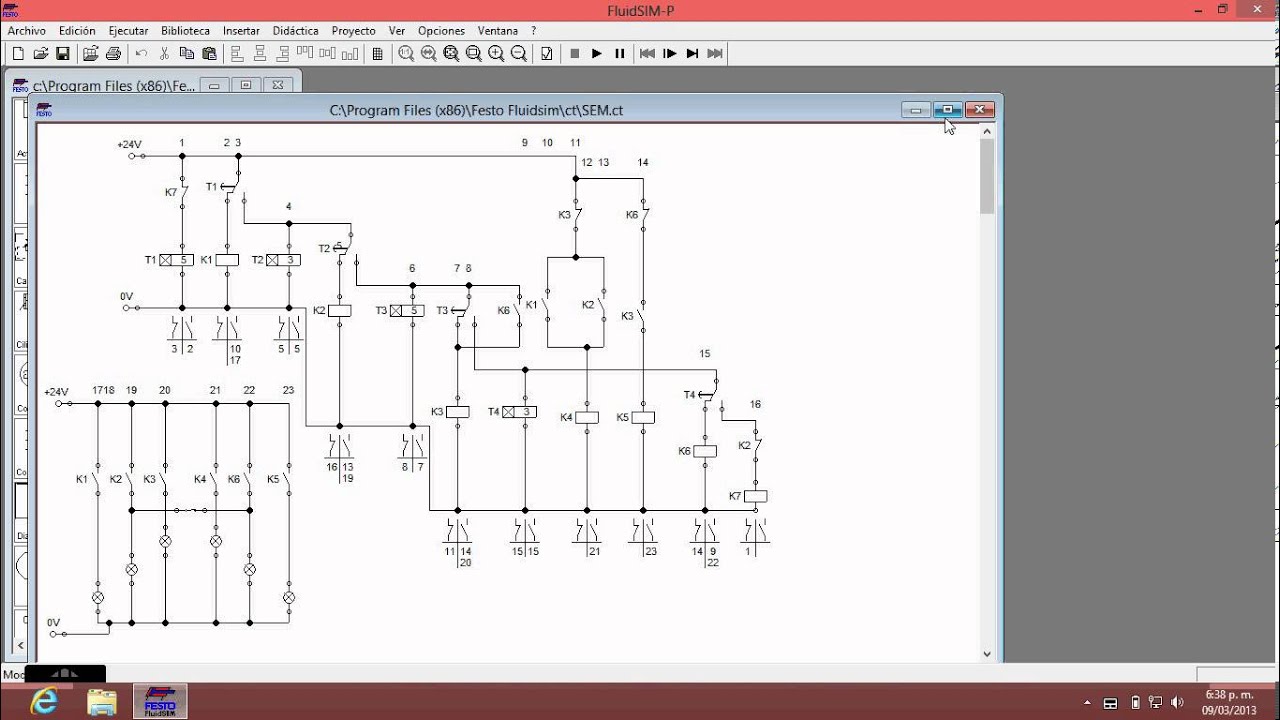1280x720 pixels.
Task: Activate the background c:\Program Files window title
Action: coord(113,86)
